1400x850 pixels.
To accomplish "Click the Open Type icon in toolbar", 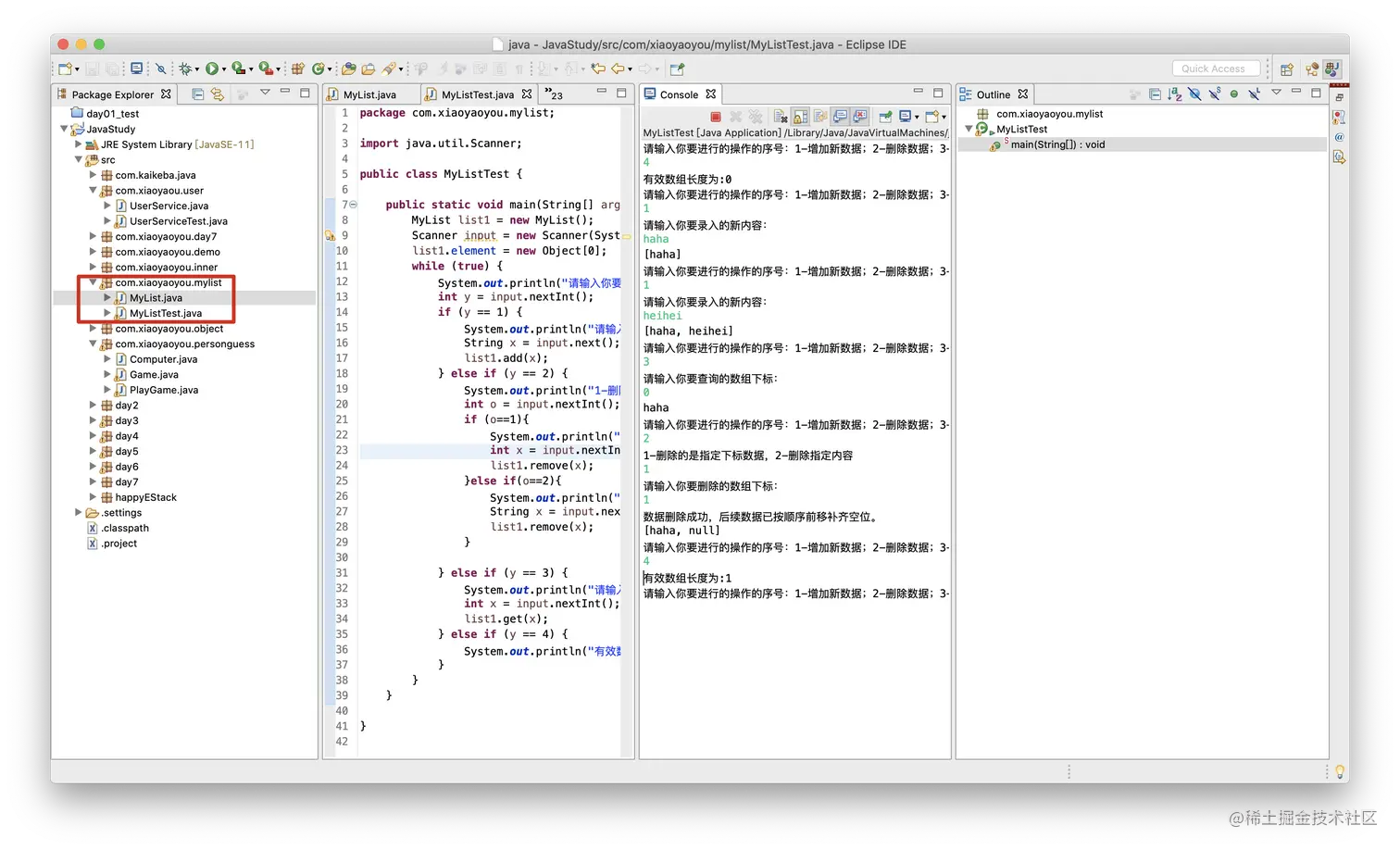I will [348, 69].
